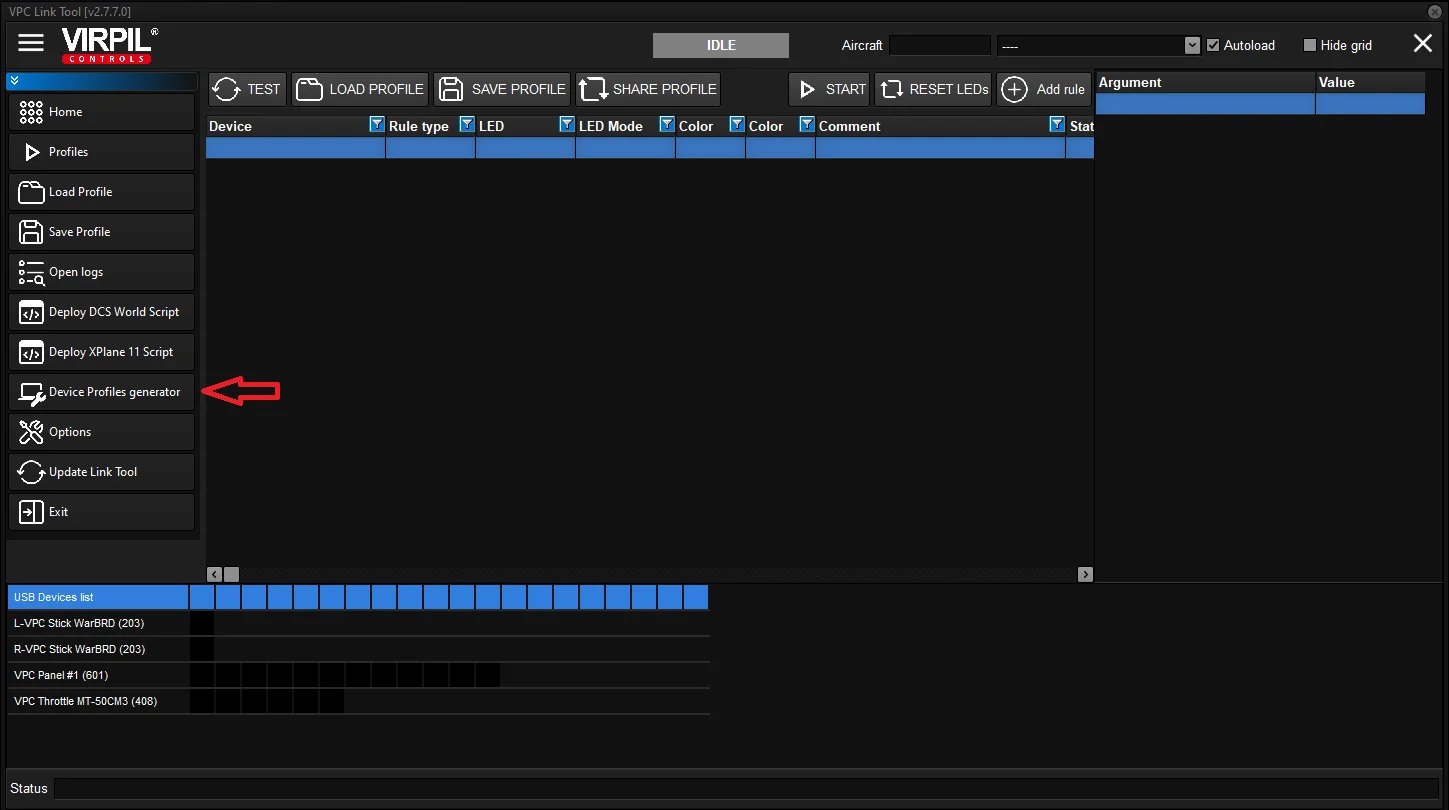Open the hamburger menu beside the VIRPIL logo

pos(31,42)
